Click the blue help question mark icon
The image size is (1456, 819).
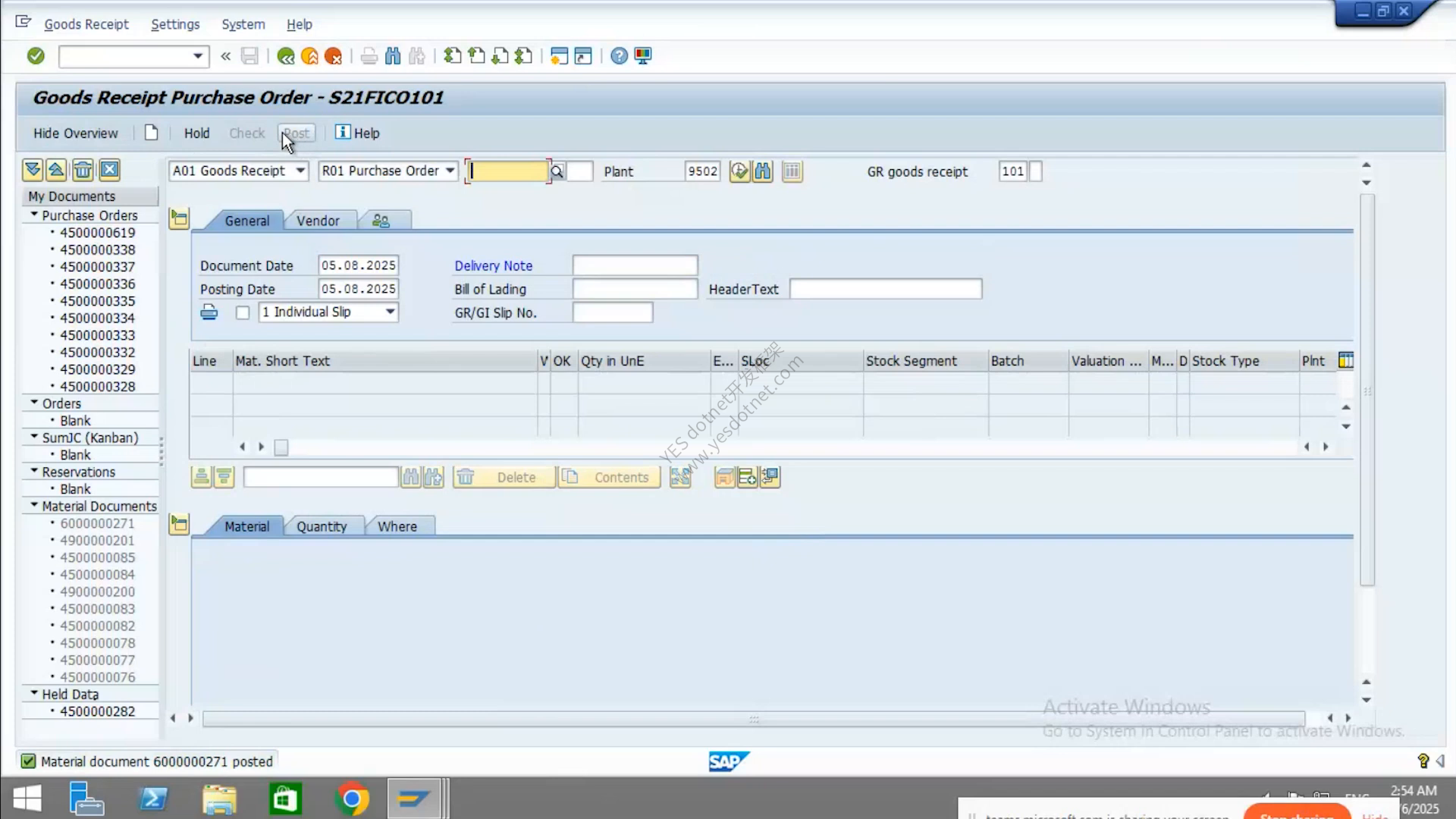(619, 56)
